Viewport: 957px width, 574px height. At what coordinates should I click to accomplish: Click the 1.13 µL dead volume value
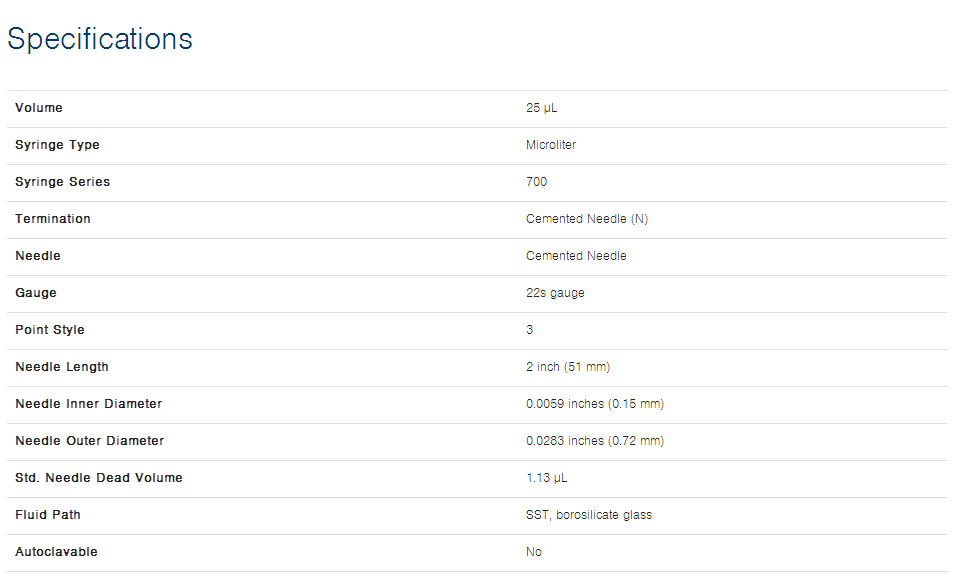547,478
